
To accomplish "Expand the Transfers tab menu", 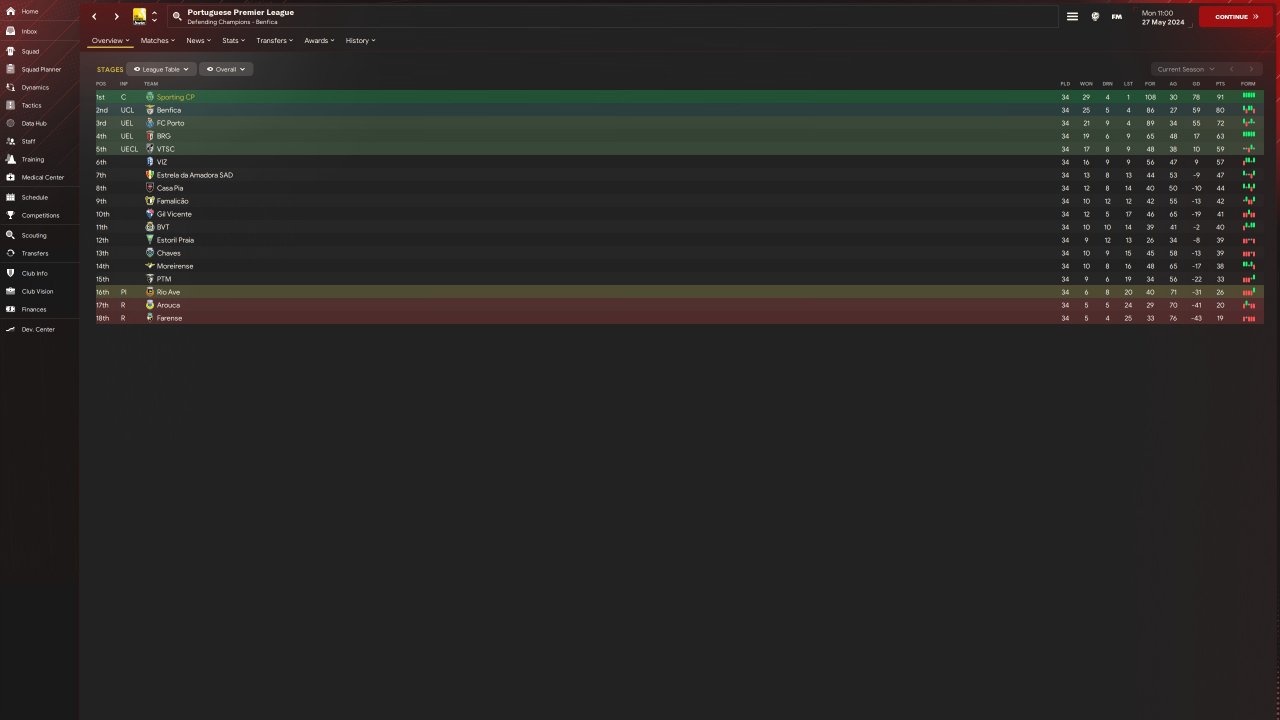I will (x=275, y=41).
